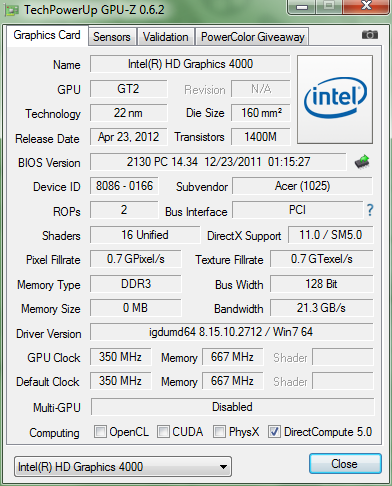This screenshot has height=486, width=392.
Task: Select the Graphics Card tab
Action: point(47,35)
